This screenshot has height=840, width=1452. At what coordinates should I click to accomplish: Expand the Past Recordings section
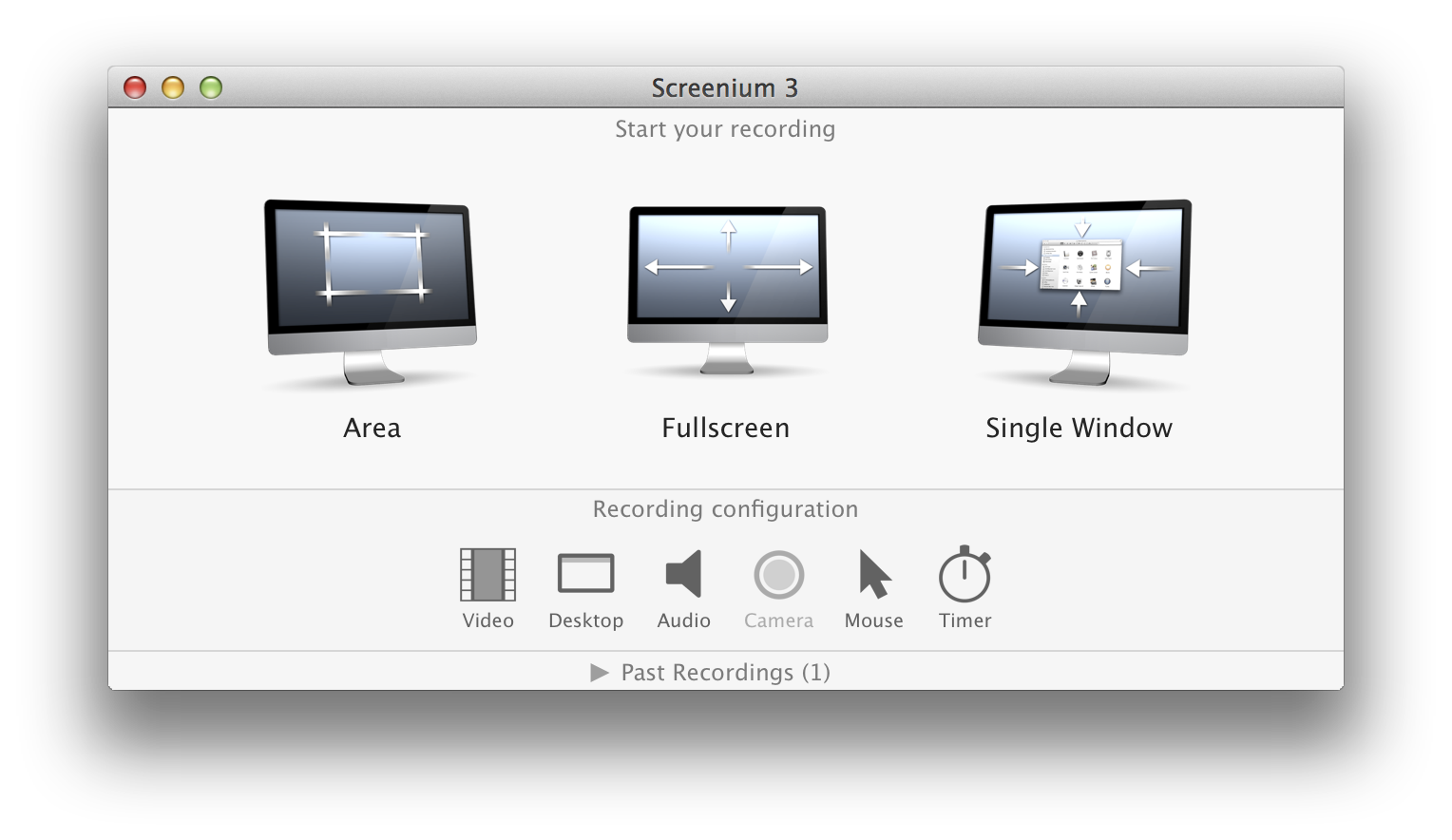coord(724,673)
